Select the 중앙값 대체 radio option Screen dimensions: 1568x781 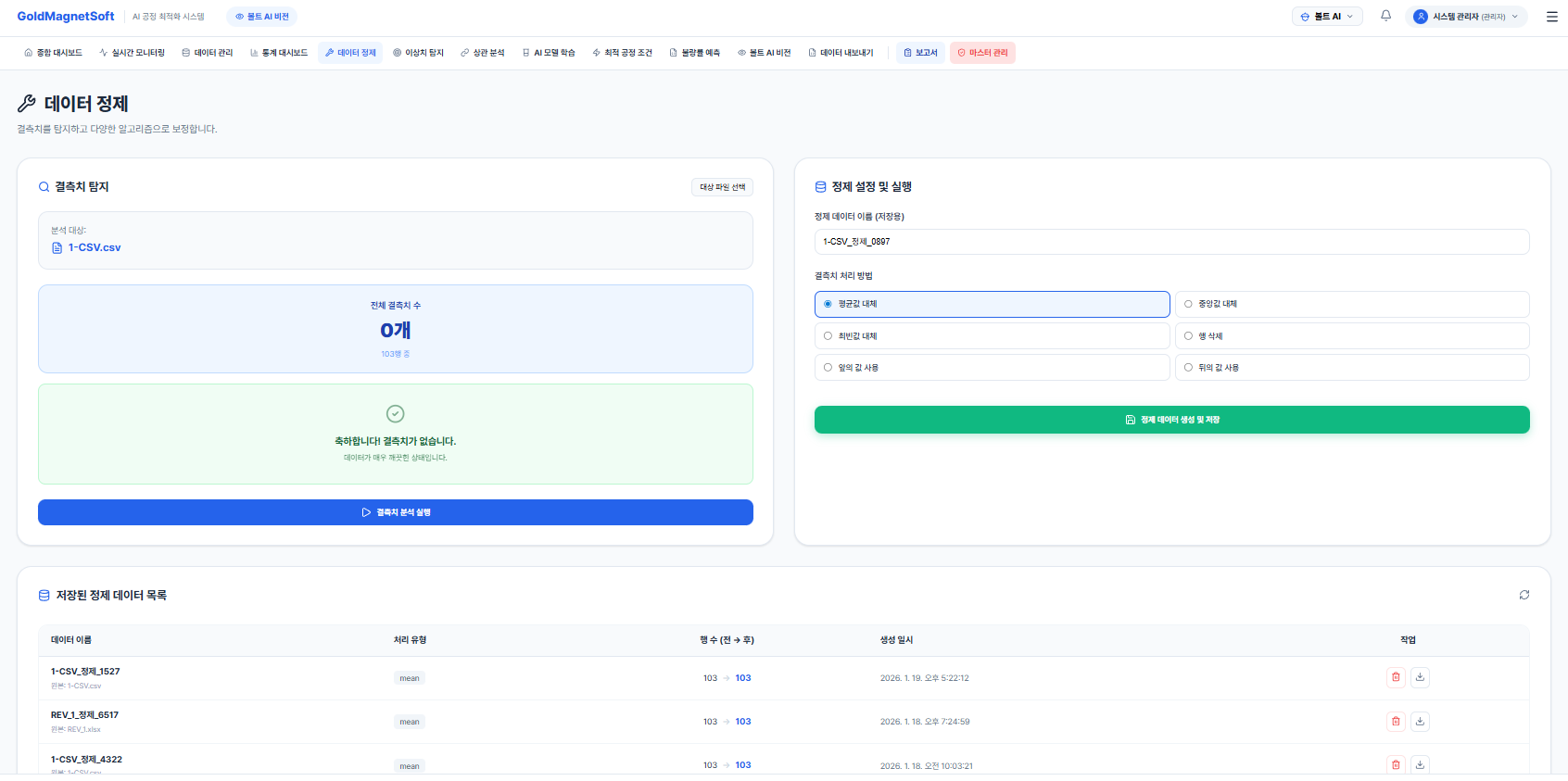[1188, 304]
